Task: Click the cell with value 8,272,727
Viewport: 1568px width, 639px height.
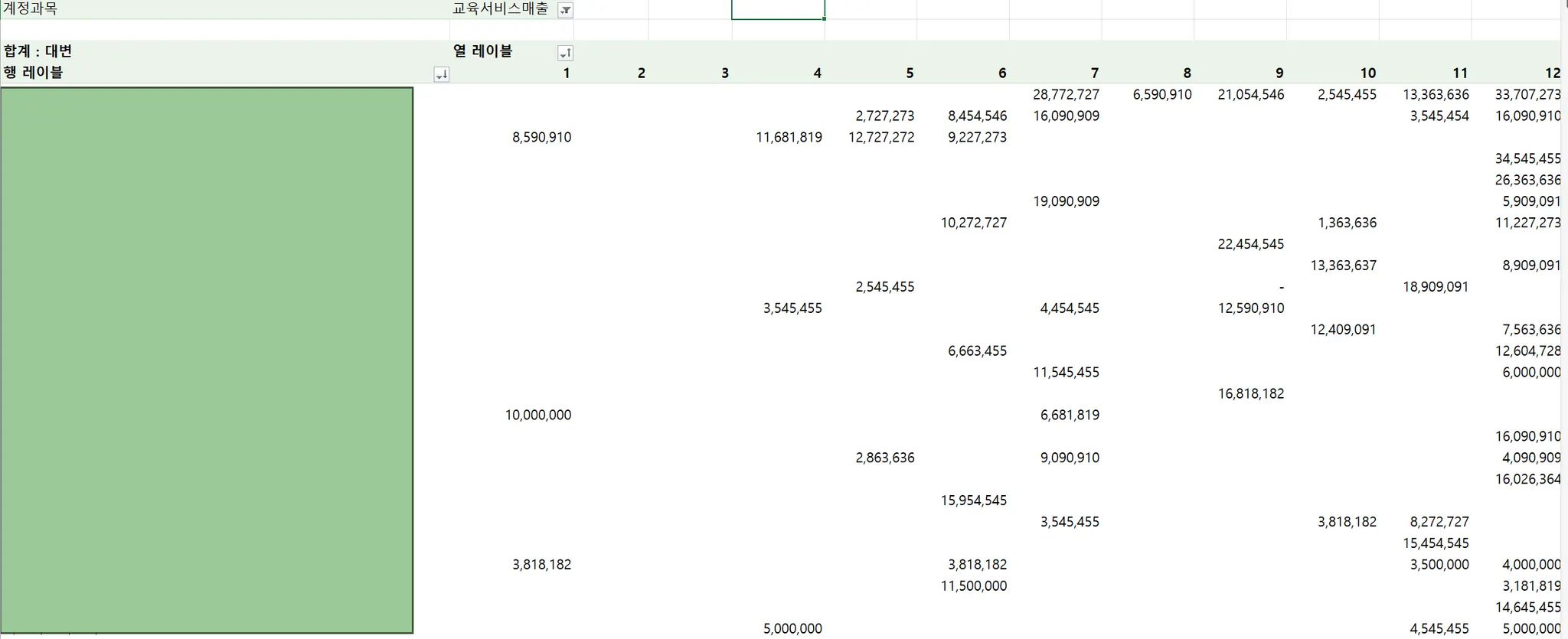Action: [1439, 523]
